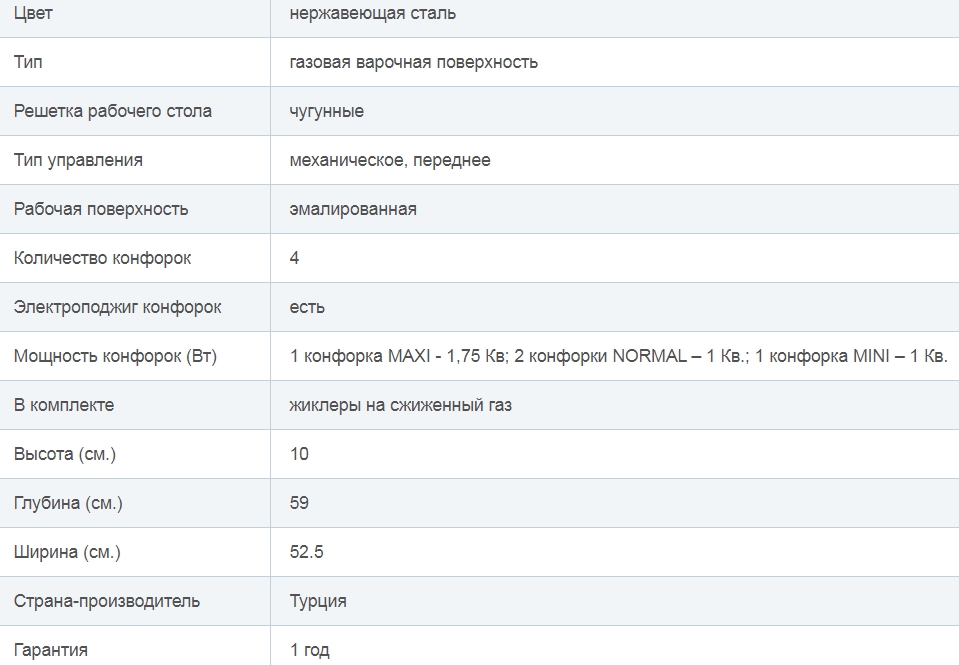Select the "чугунные" value cell
The width and height of the screenshot is (959, 665).
pyautogui.click(x=327, y=111)
